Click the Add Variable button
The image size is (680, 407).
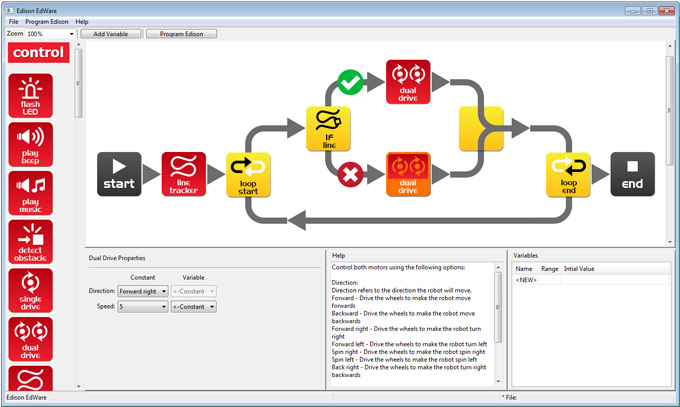pyautogui.click(x=111, y=34)
